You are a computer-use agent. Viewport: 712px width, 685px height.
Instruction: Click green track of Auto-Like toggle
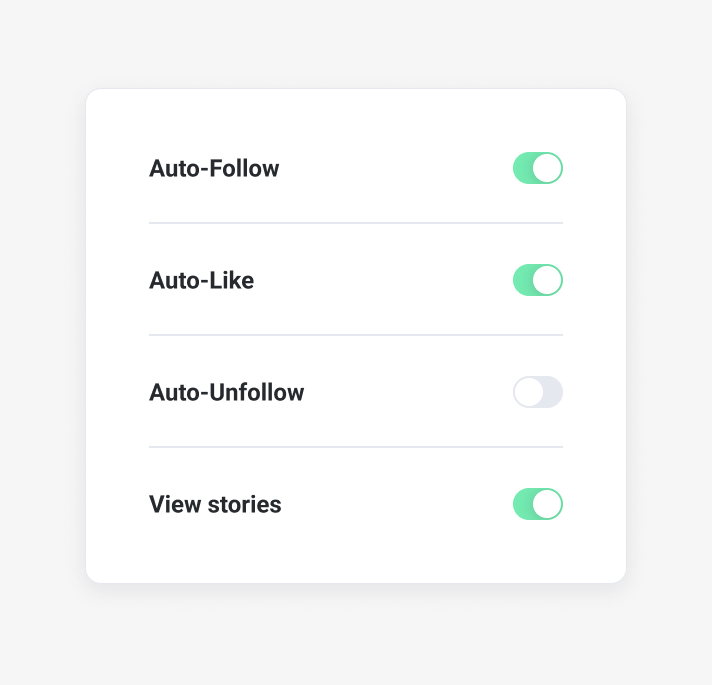point(522,280)
